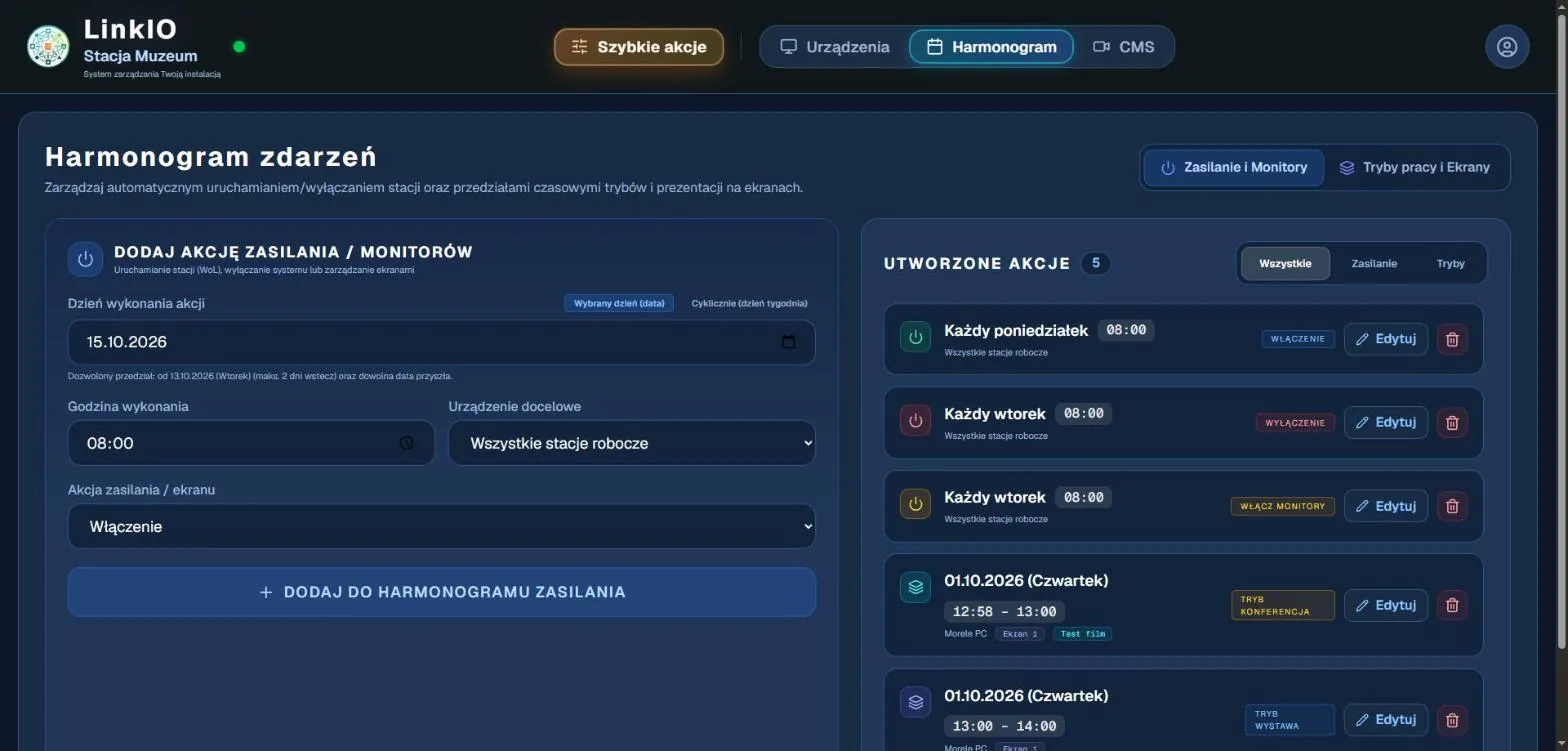Image resolution: width=1568 pixels, height=751 pixels.
Task: Switch to Cyklicznie (dzień tygodnia) mode
Action: pos(749,303)
